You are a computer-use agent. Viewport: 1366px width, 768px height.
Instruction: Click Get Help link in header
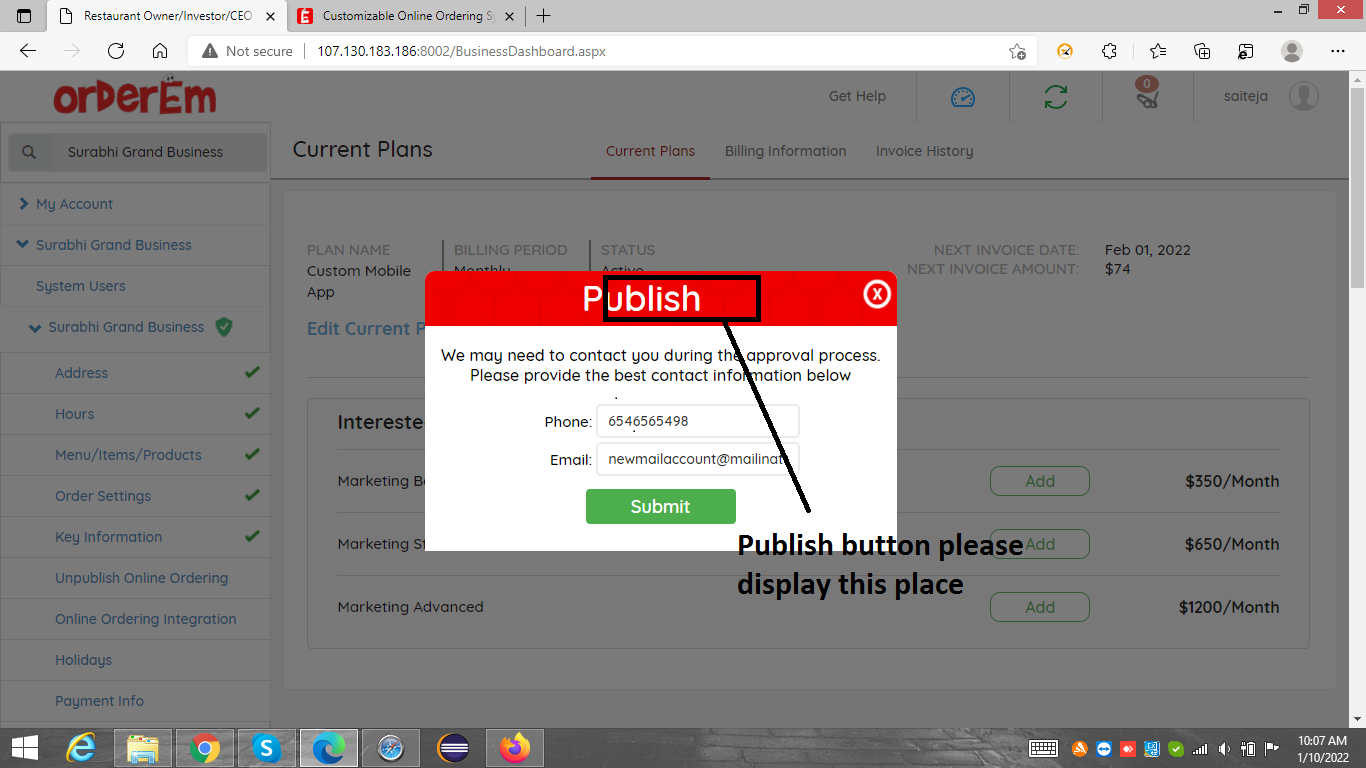(x=857, y=96)
